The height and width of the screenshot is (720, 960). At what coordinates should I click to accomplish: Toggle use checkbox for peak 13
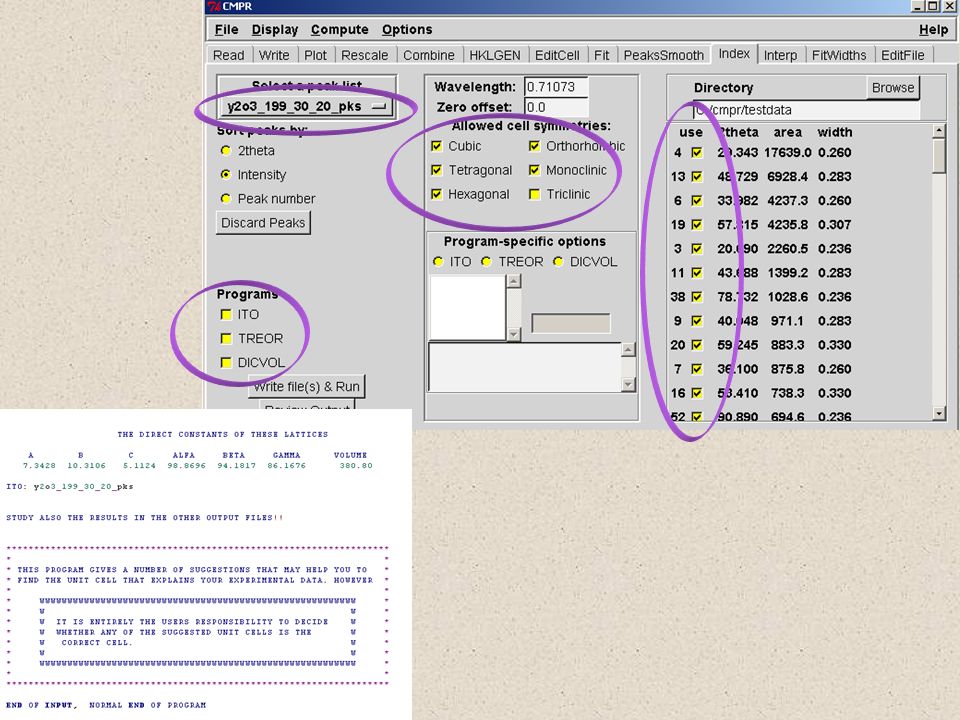click(x=697, y=176)
